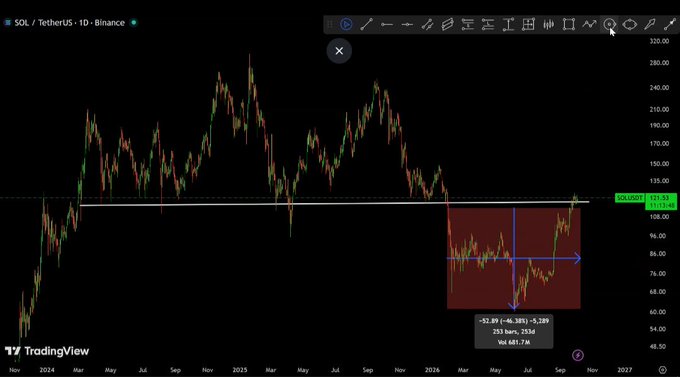Open time axis settings gear icon
680x377 pixels.
coord(662,370)
